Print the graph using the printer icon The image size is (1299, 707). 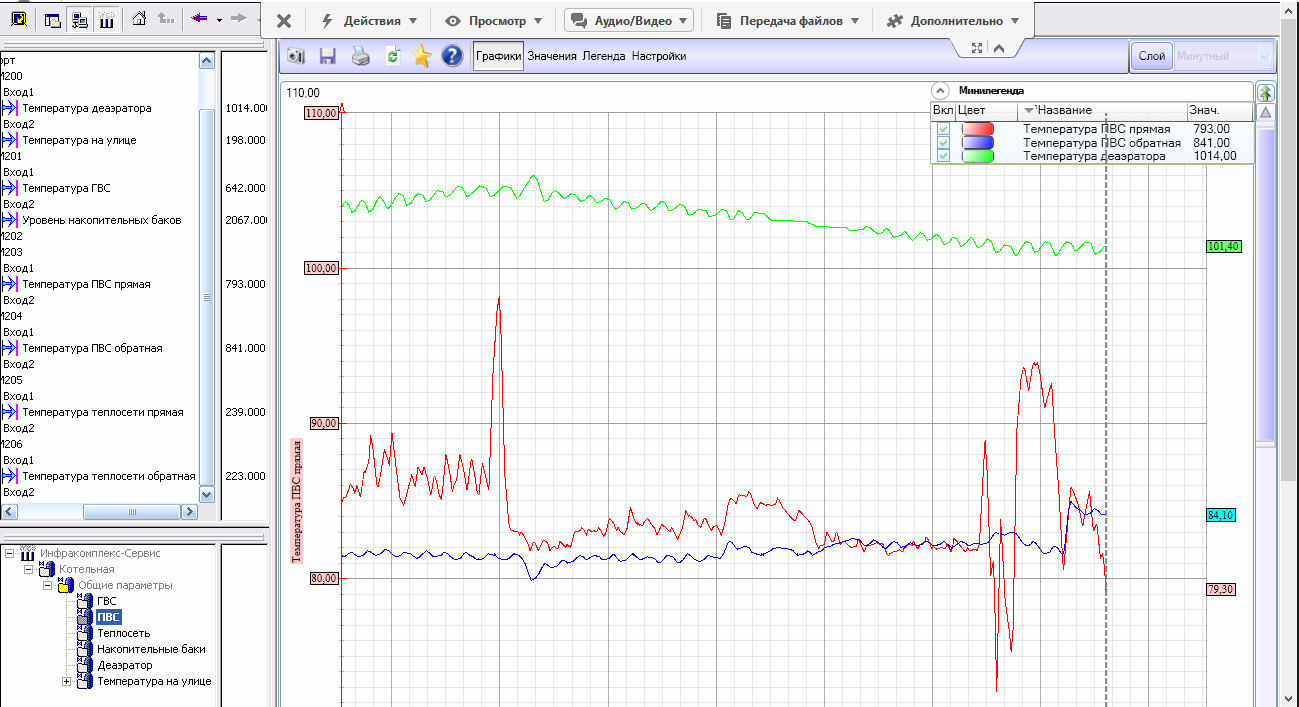pos(360,57)
